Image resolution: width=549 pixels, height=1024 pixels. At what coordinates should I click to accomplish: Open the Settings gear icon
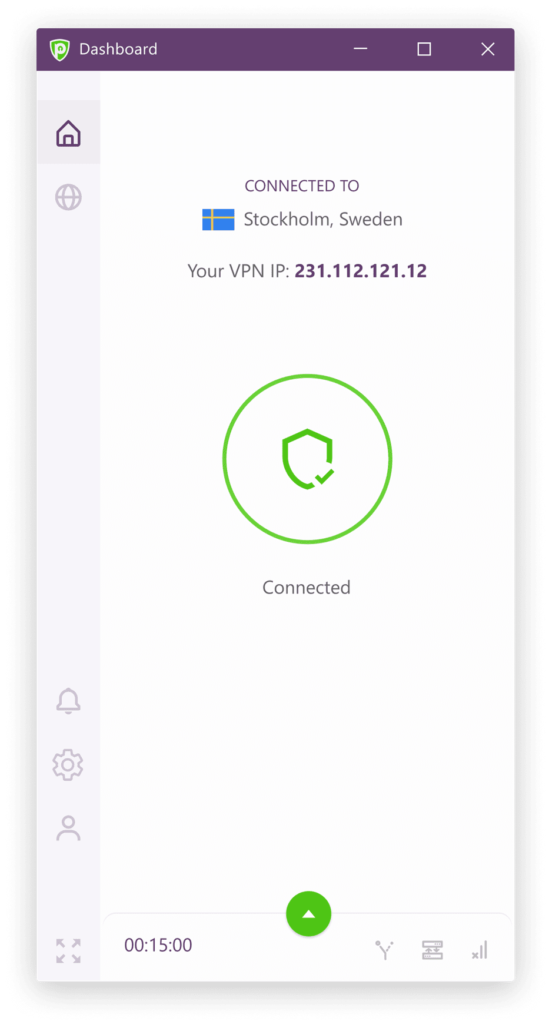click(x=68, y=764)
